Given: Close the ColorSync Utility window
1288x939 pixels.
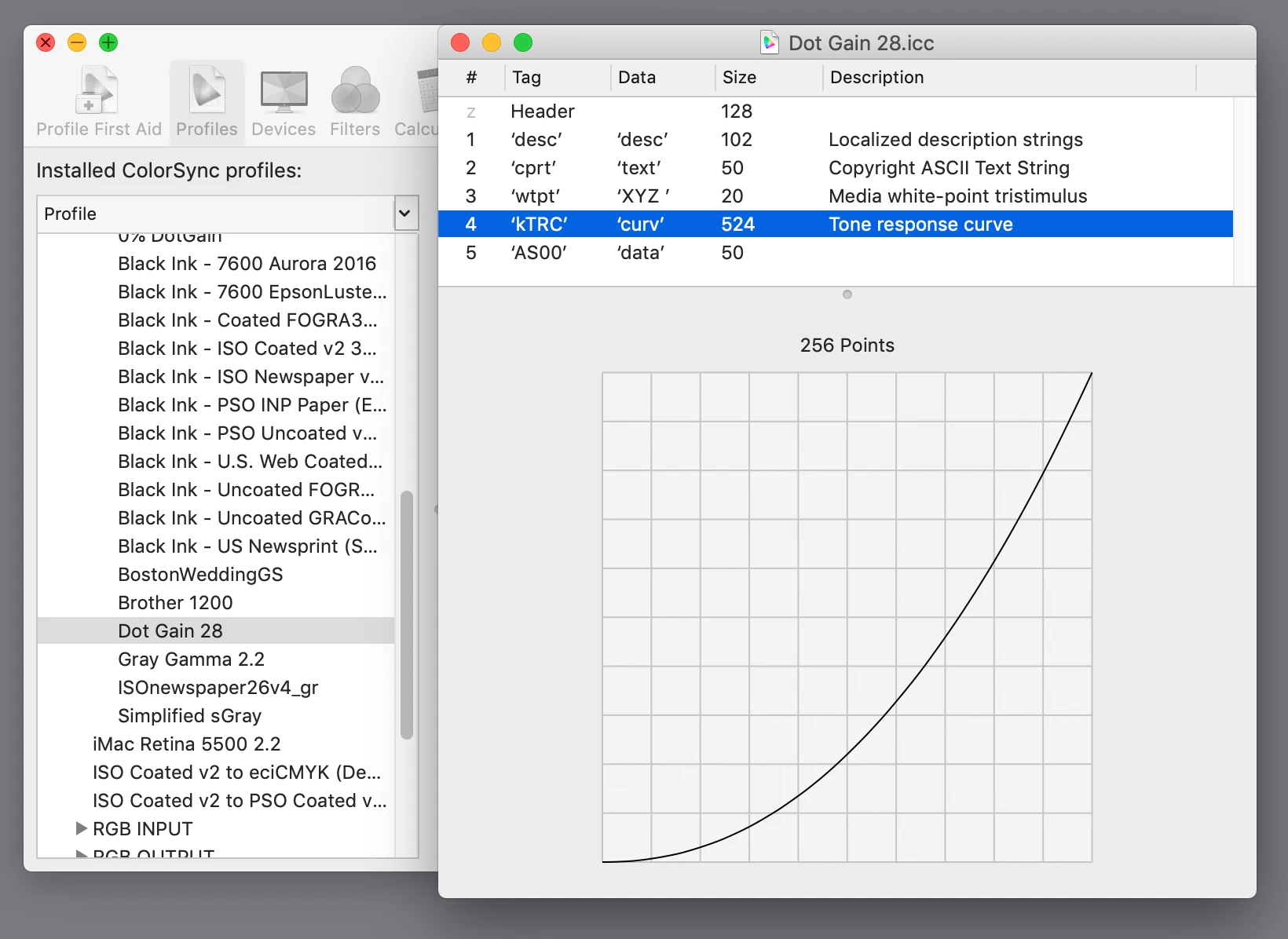Looking at the screenshot, I should 46,42.
